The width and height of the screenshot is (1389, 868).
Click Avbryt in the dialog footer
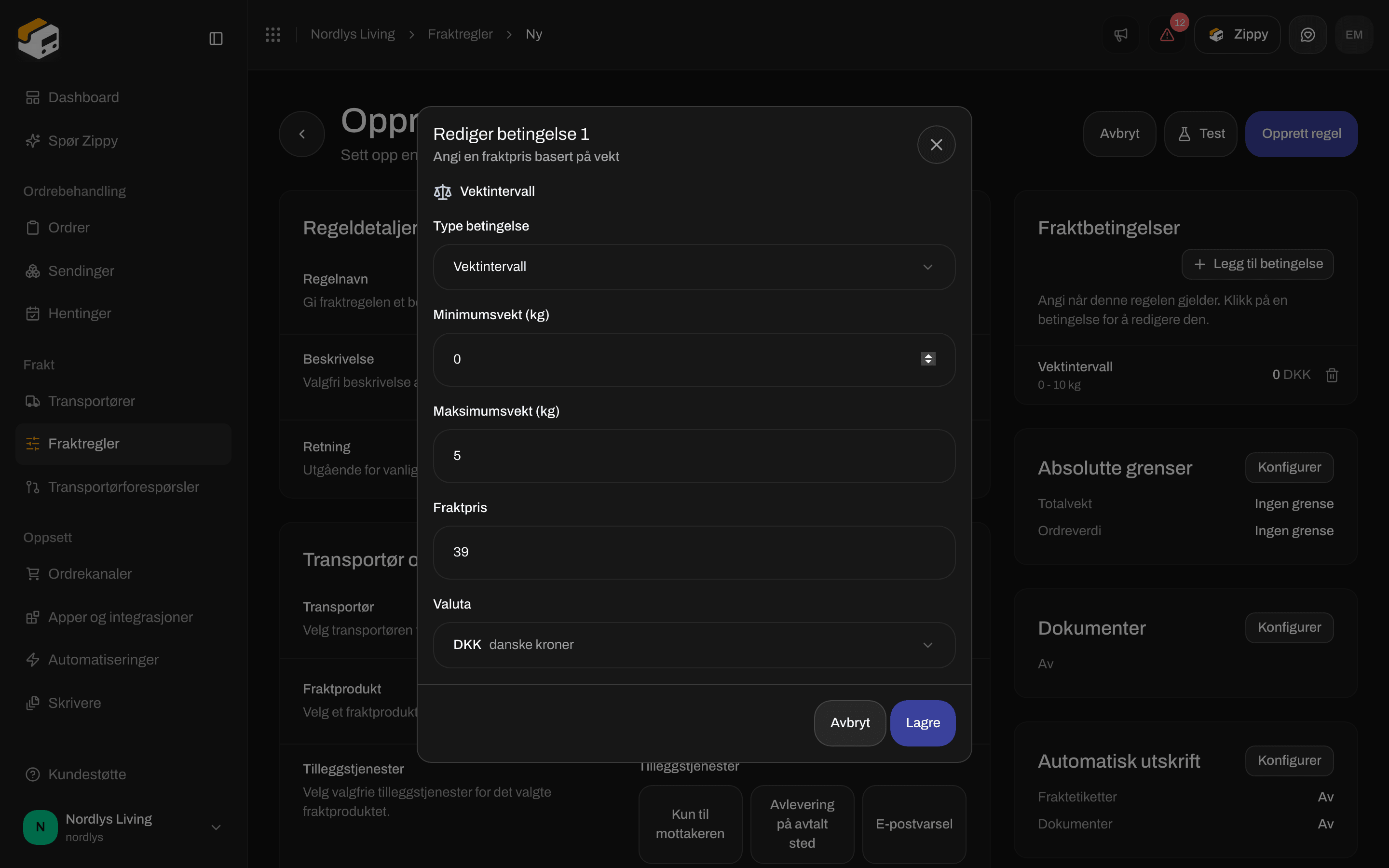[x=849, y=723]
